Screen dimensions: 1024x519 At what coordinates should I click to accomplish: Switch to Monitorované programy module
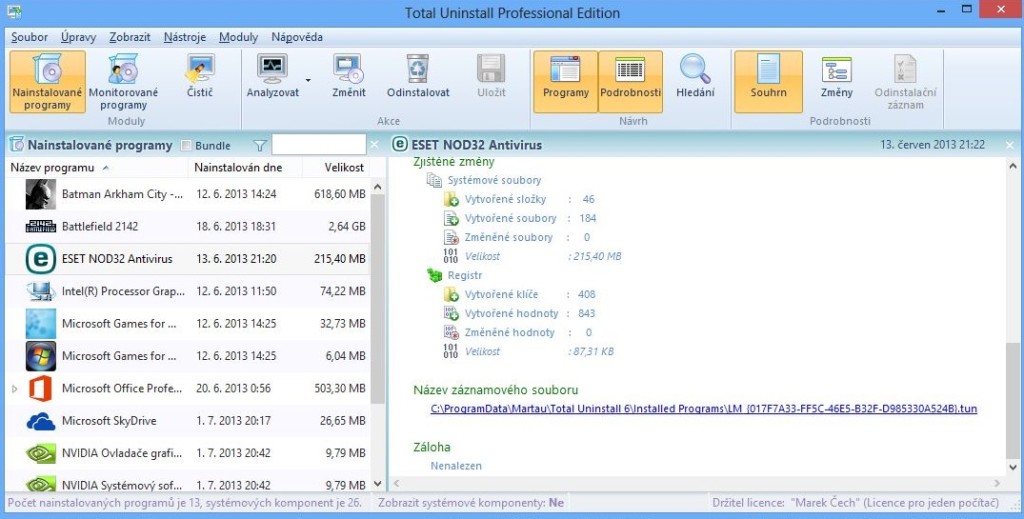[x=123, y=82]
